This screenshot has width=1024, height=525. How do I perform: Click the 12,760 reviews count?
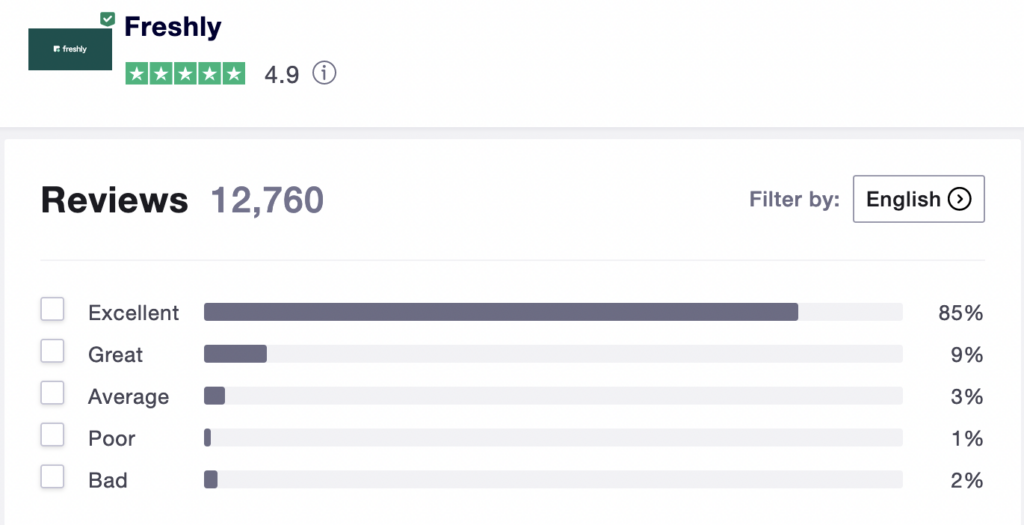click(x=267, y=200)
